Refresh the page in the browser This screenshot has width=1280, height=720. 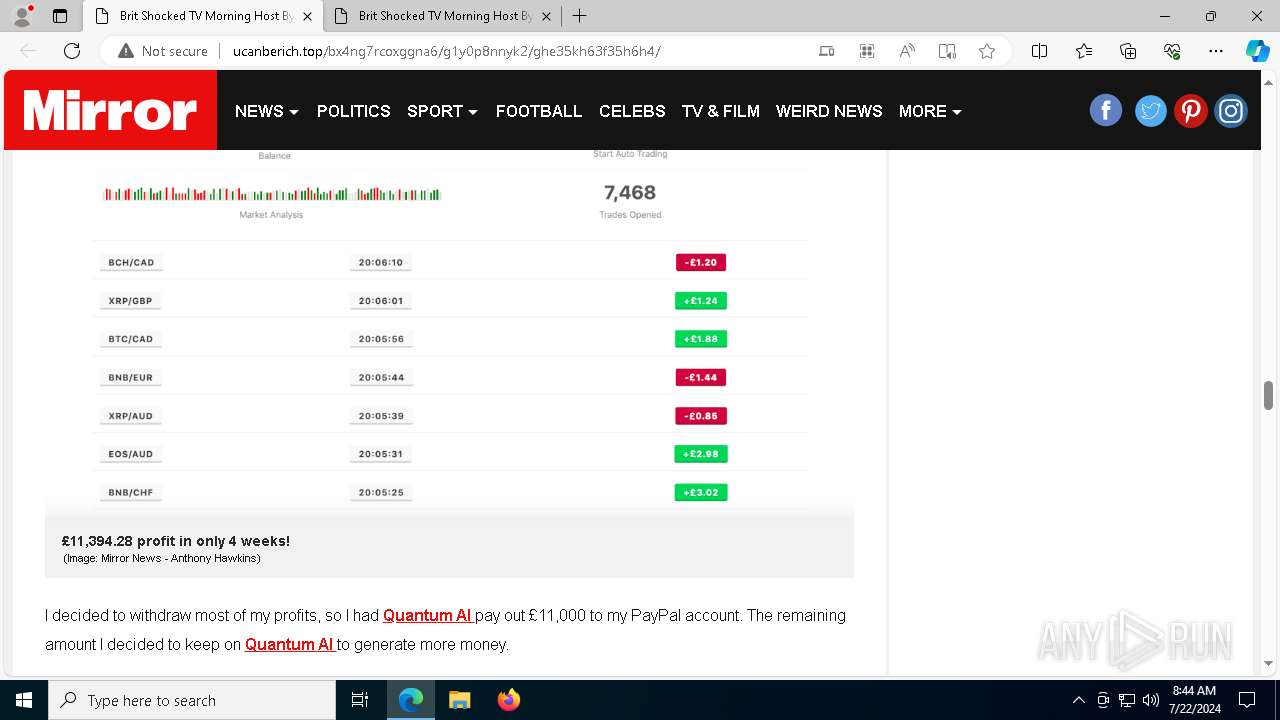pyautogui.click(x=72, y=51)
